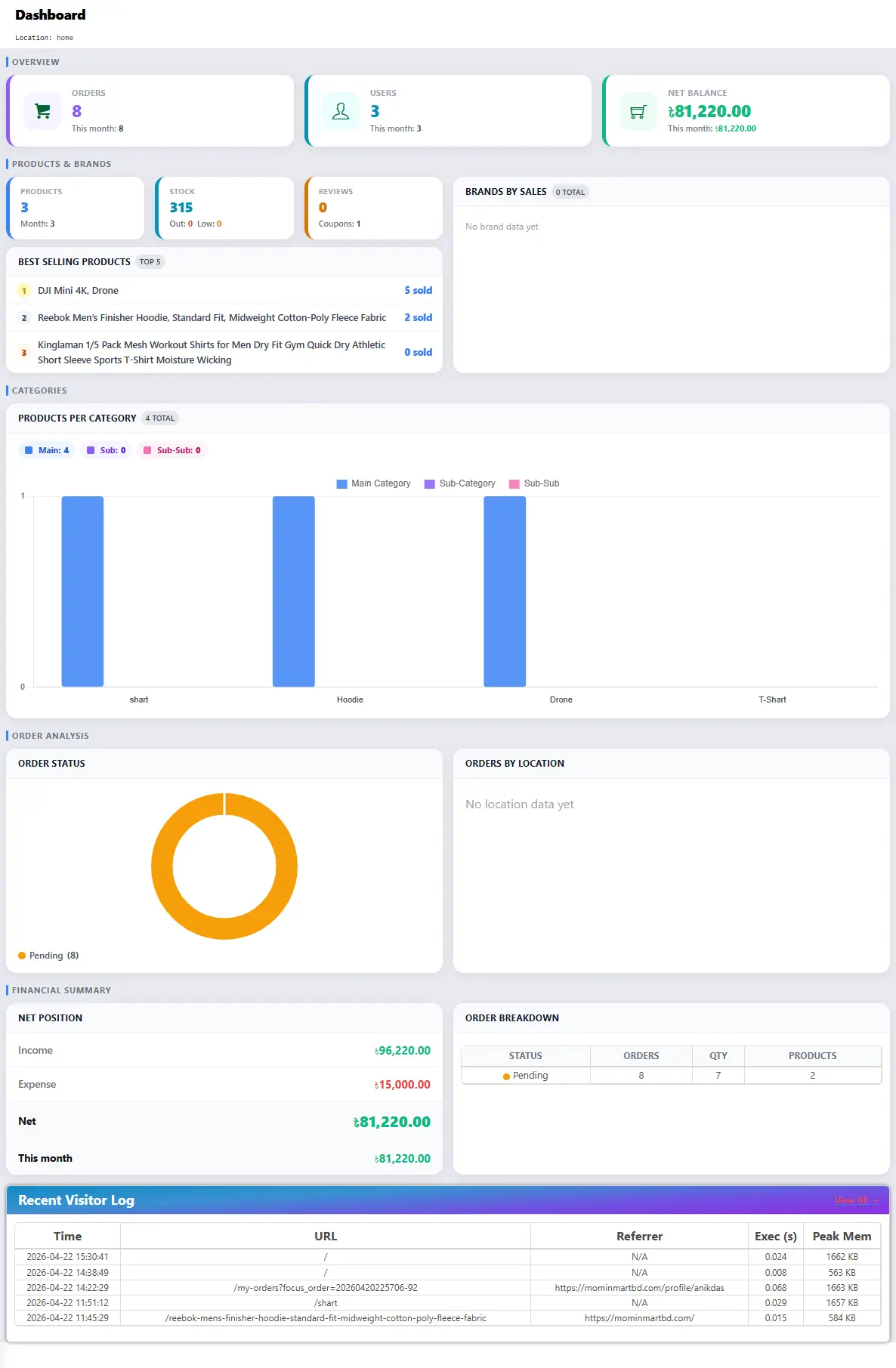Click visitor log row 2026-04-22 15:30:41

pyautogui.click(x=448, y=1257)
